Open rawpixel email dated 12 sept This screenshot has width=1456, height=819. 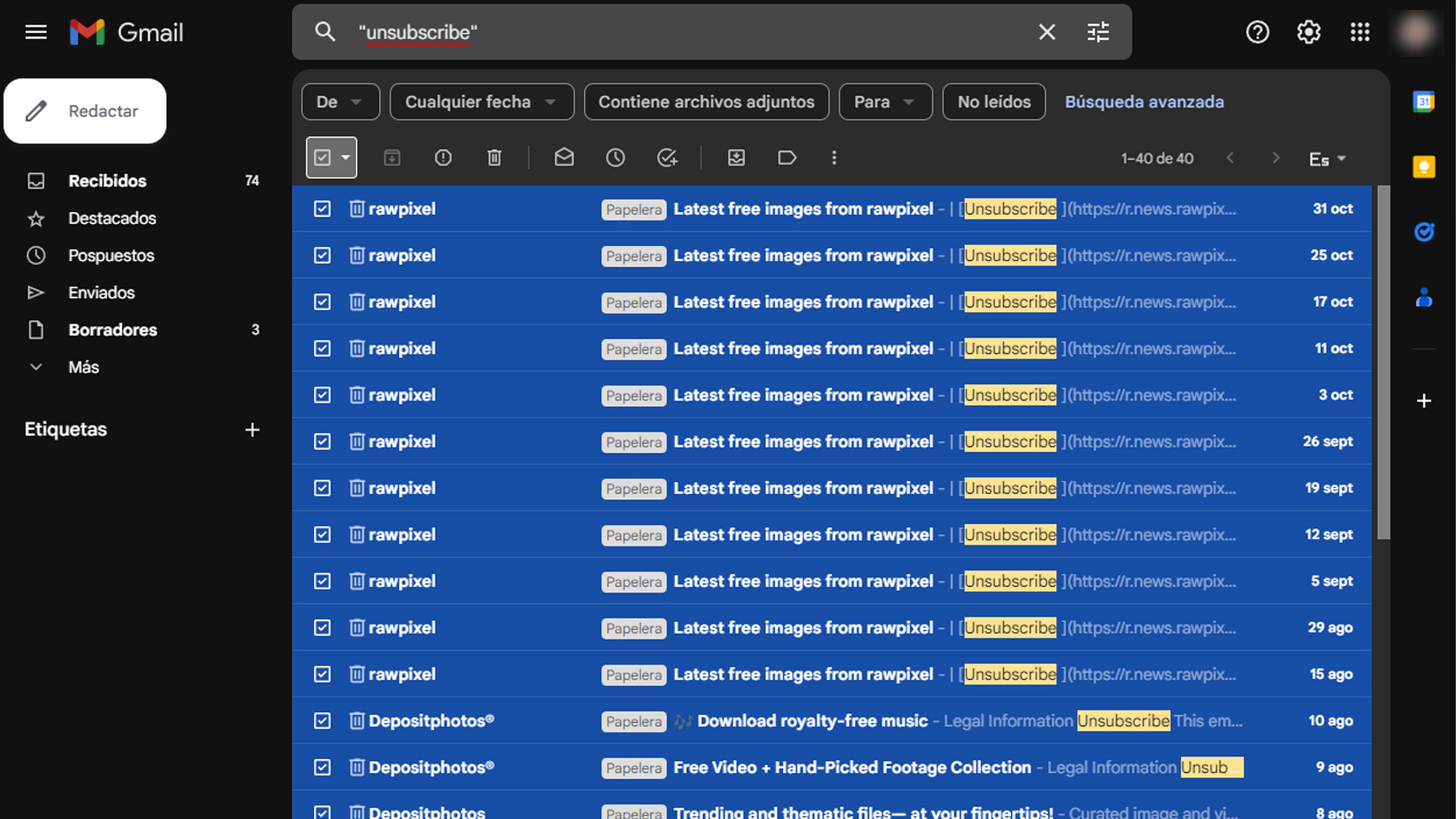[832, 535]
